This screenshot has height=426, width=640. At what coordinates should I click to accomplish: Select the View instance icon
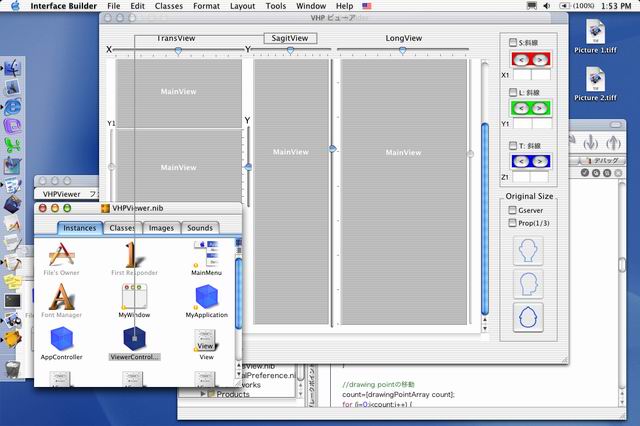pos(206,341)
